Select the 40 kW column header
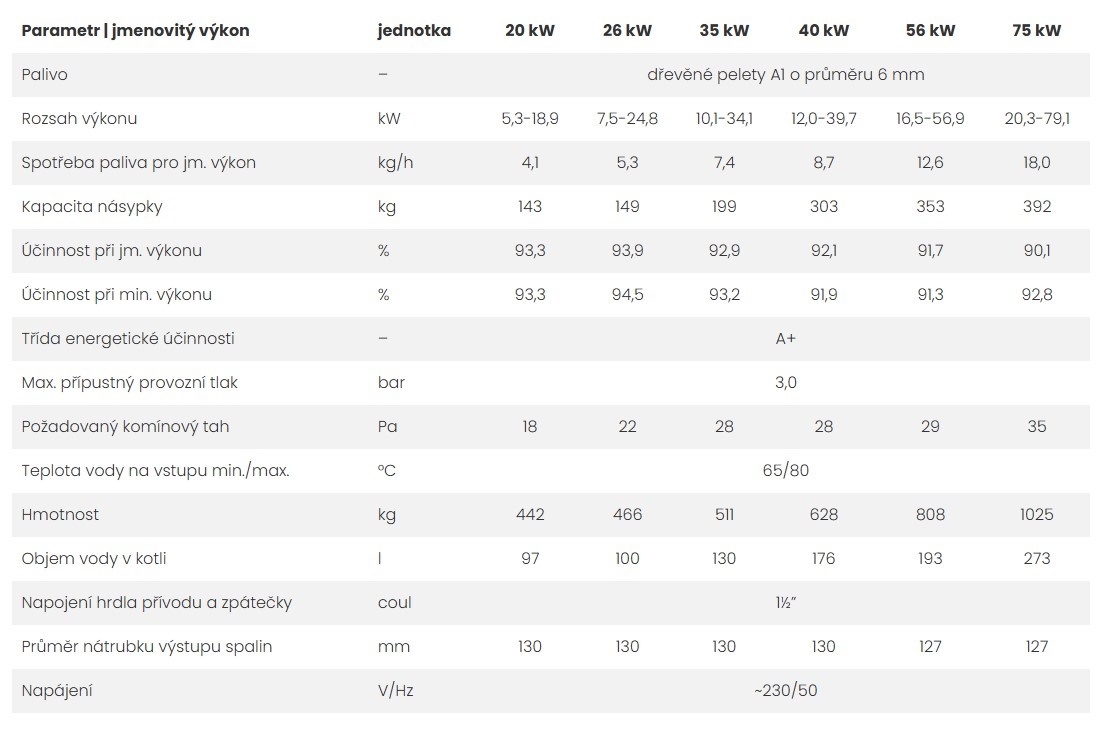The image size is (1102, 735). (824, 30)
